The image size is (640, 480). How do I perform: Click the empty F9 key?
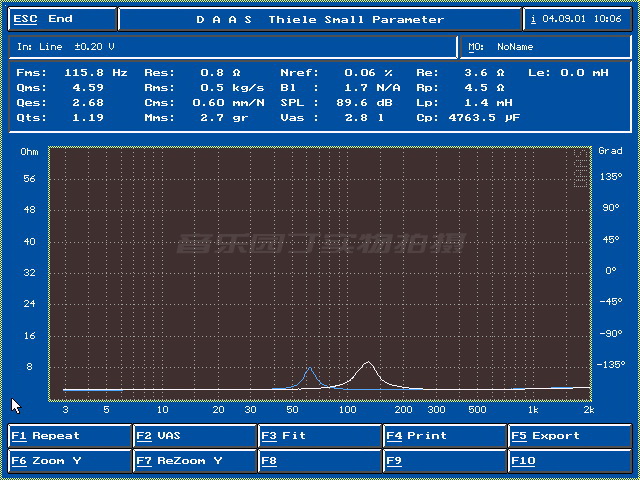[445, 461]
